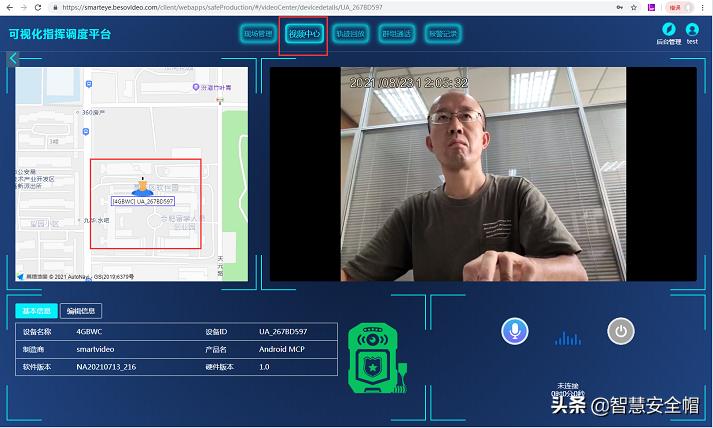Toggle the blue microphone talk button
Screen dimensions: 713x428
[515, 332]
